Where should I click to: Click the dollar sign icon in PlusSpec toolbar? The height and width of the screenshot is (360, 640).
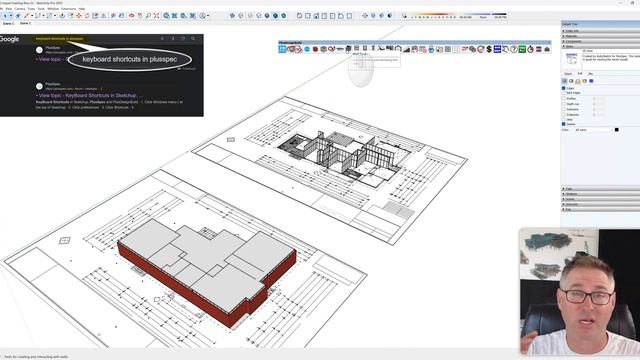pos(489,49)
